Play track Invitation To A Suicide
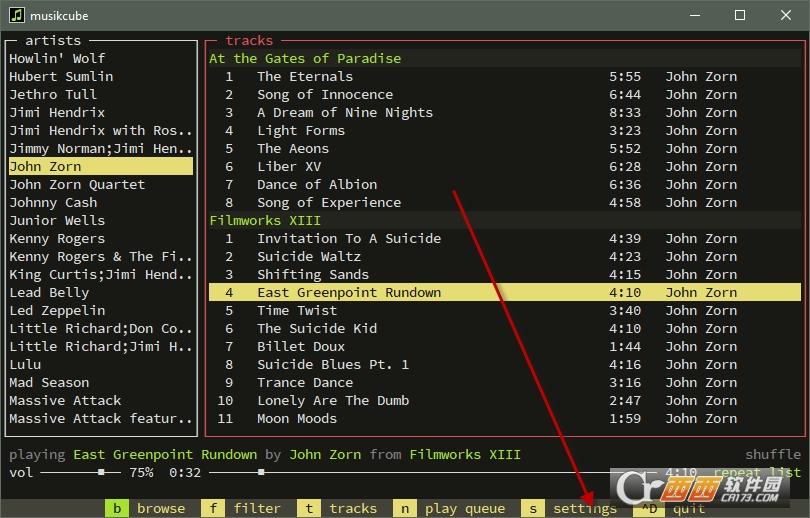 click(505, 239)
